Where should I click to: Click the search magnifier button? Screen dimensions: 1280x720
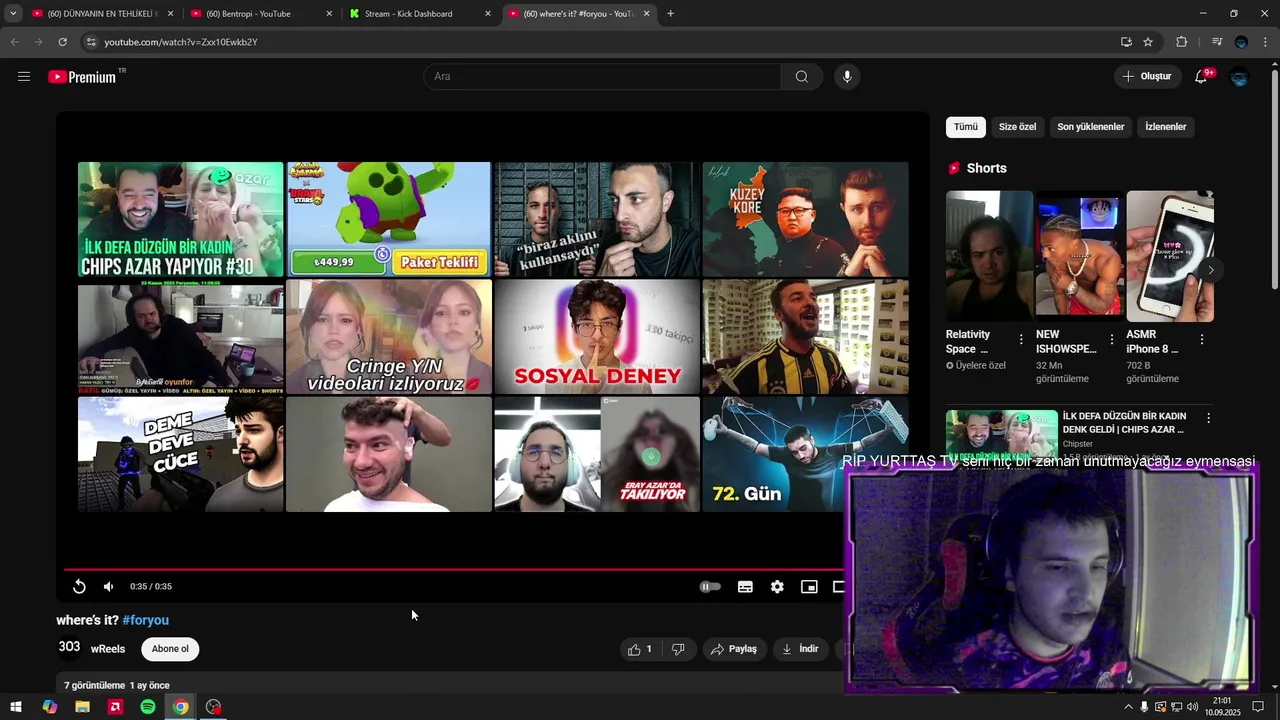pyautogui.click(x=802, y=77)
